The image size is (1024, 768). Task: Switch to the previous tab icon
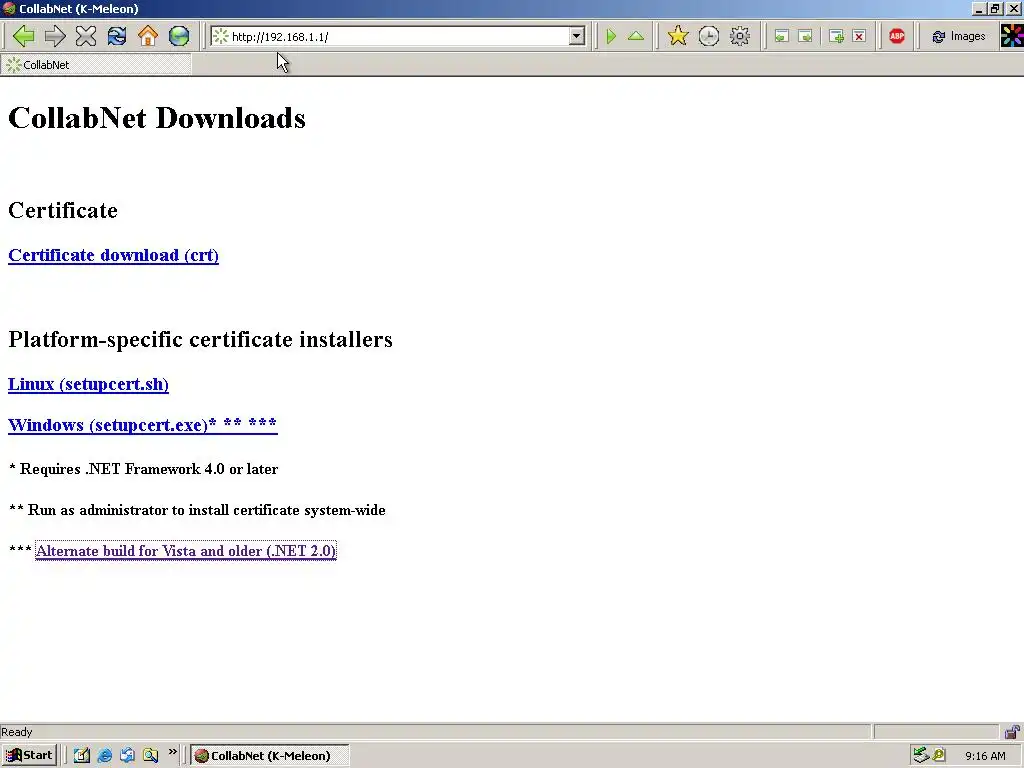781,37
